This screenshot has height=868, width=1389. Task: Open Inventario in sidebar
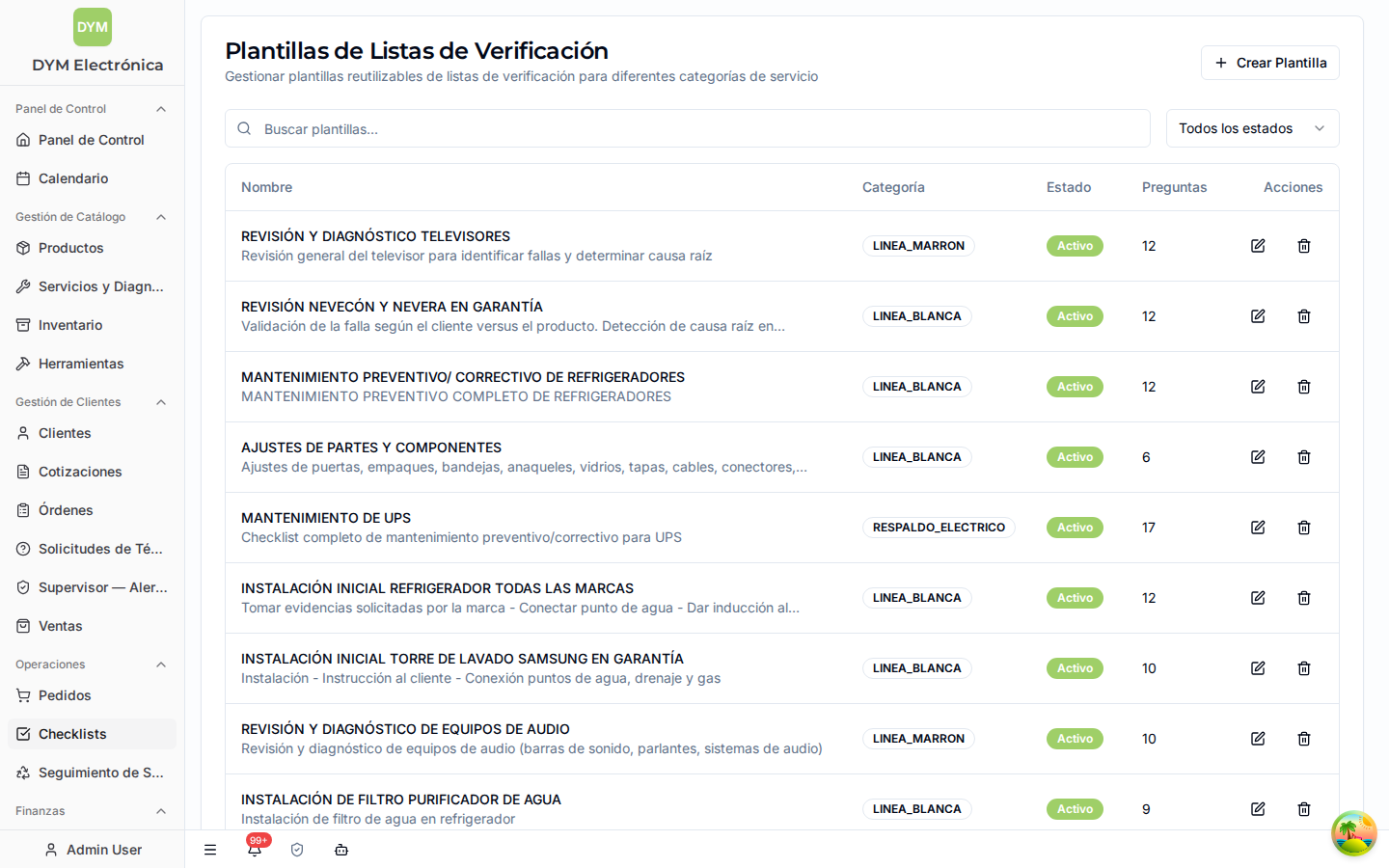(92, 325)
